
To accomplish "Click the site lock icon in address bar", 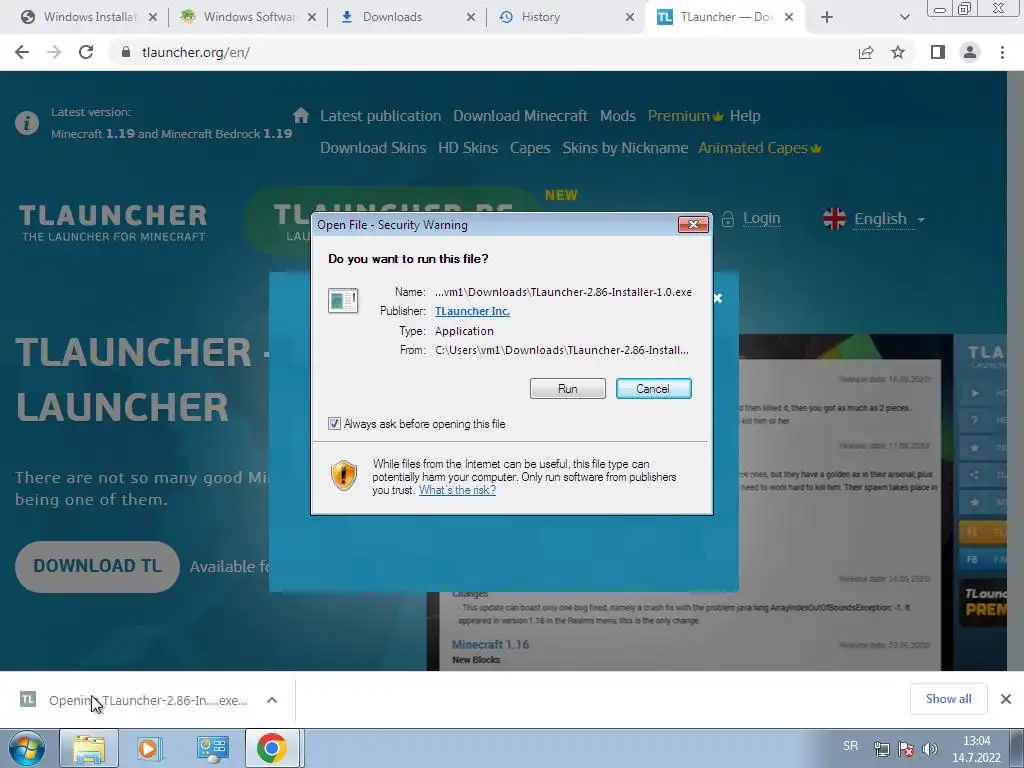I will pyautogui.click(x=126, y=52).
